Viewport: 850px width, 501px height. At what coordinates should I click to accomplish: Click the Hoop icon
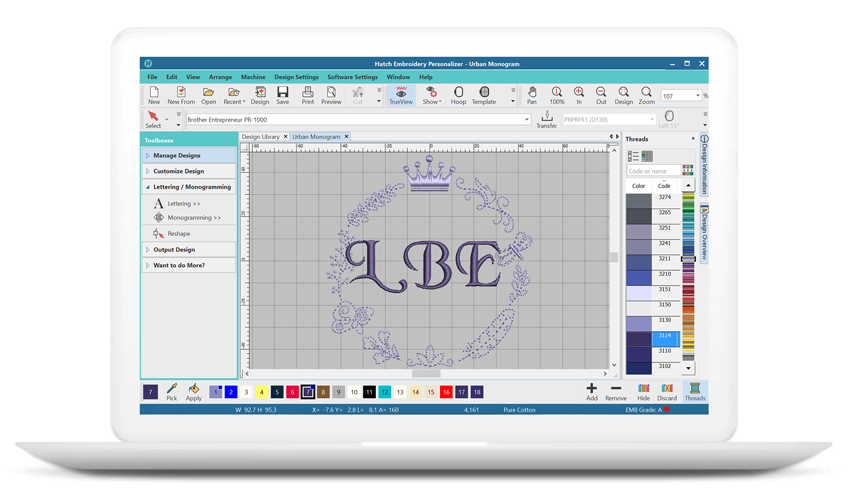458,95
